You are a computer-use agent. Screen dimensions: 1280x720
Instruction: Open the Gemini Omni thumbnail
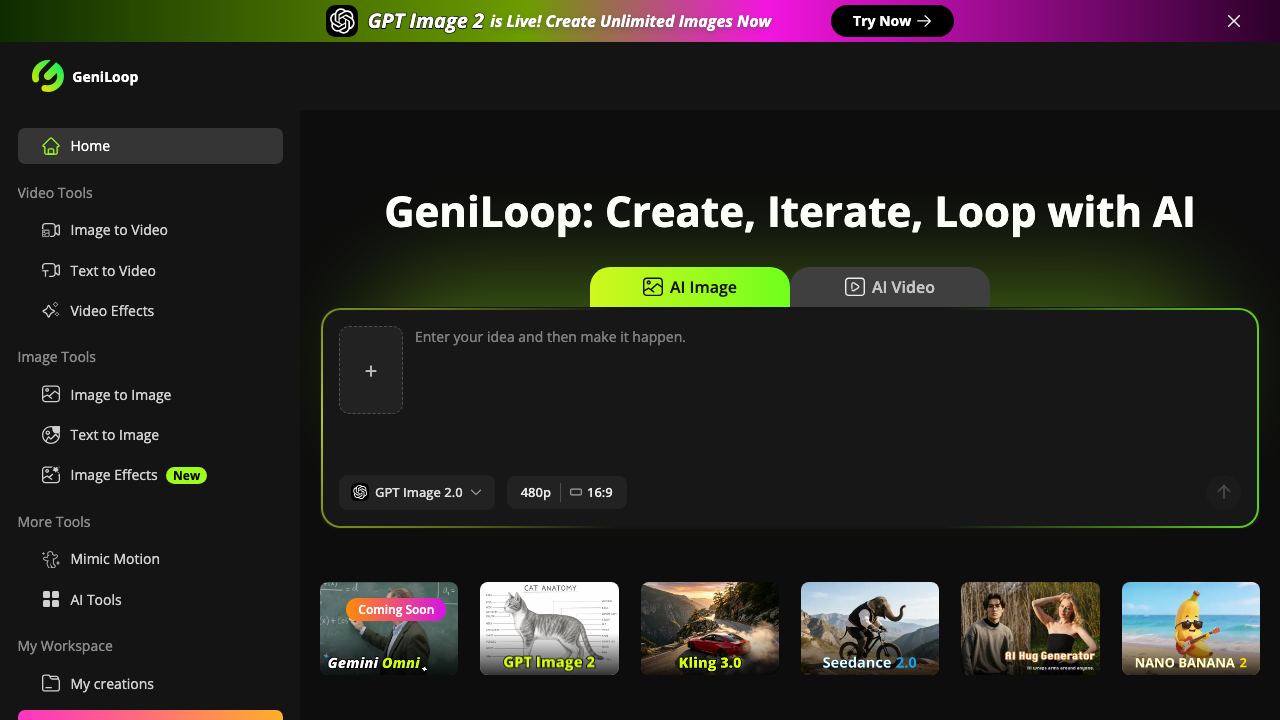[389, 628]
